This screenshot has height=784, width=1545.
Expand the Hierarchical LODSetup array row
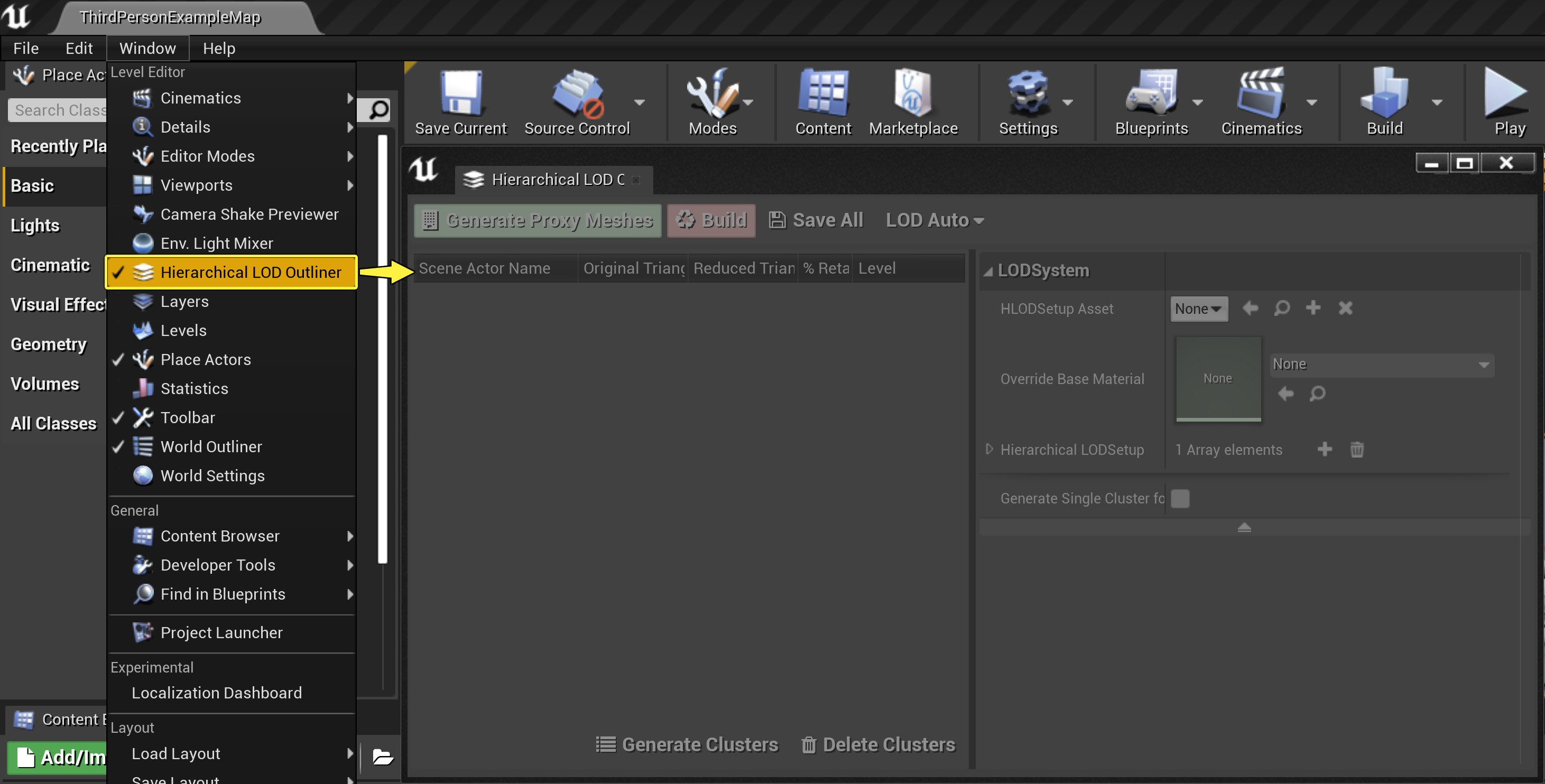988,450
